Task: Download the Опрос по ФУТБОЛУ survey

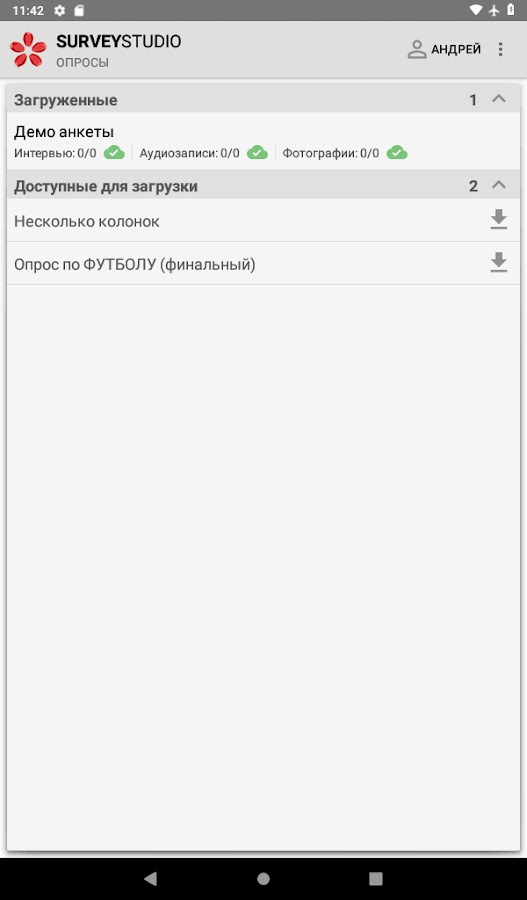Action: (x=499, y=262)
